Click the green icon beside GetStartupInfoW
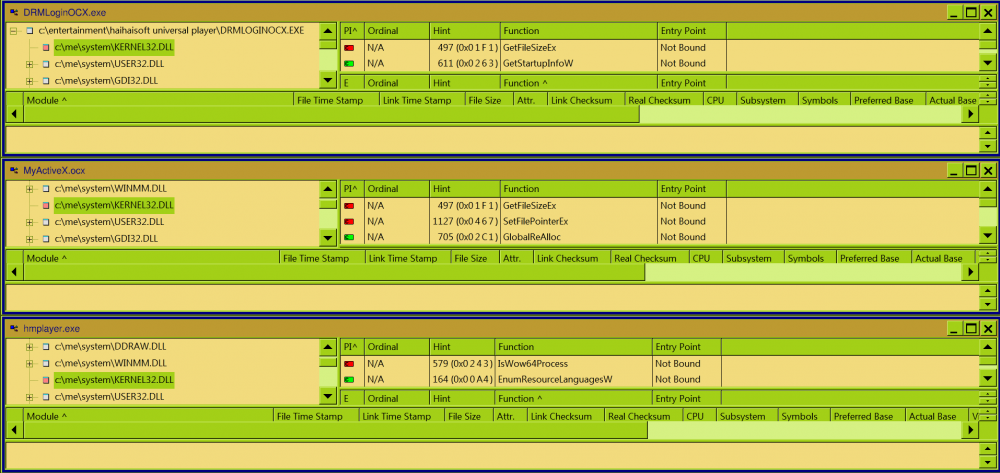This screenshot has height=473, width=1000. [x=349, y=64]
